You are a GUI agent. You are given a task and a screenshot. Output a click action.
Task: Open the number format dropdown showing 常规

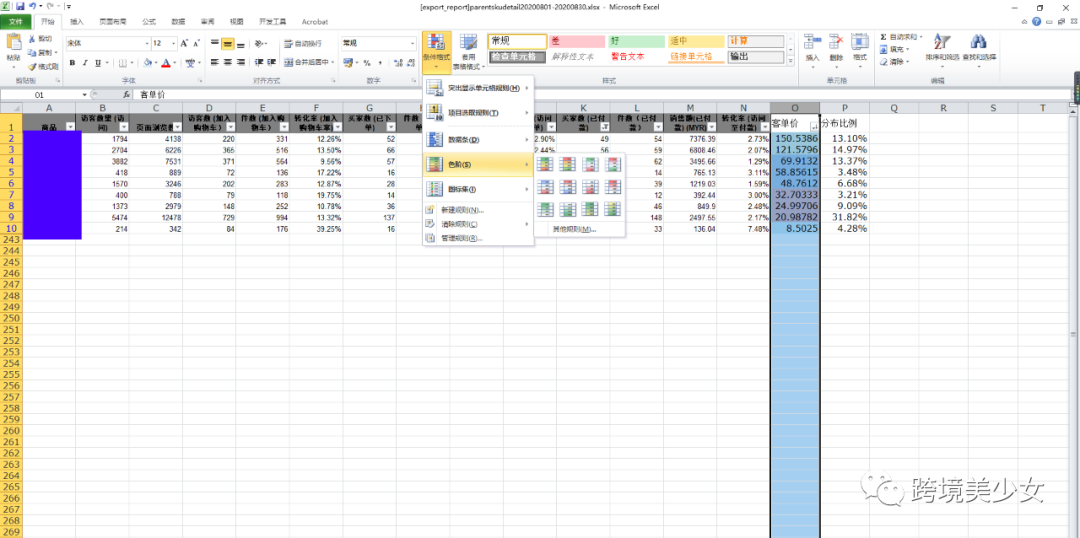tap(412, 44)
